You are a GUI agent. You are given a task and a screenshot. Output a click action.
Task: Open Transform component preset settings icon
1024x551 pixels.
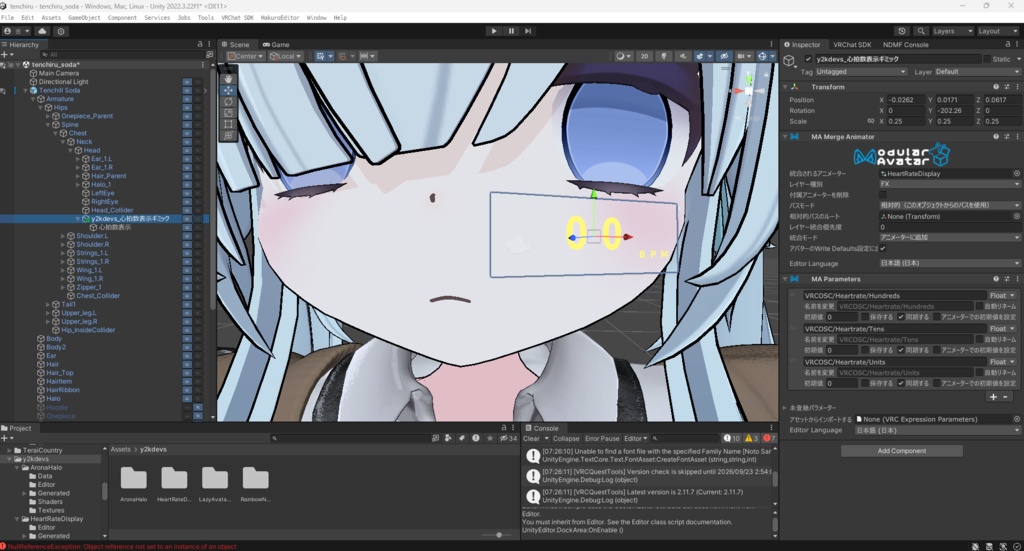pyautogui.click(x=1006, y=87)
